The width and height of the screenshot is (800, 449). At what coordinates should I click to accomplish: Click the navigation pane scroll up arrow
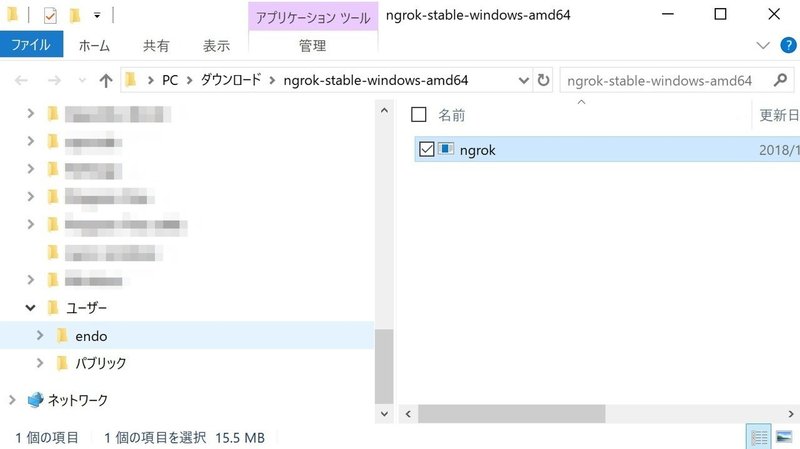click(384, 111)
